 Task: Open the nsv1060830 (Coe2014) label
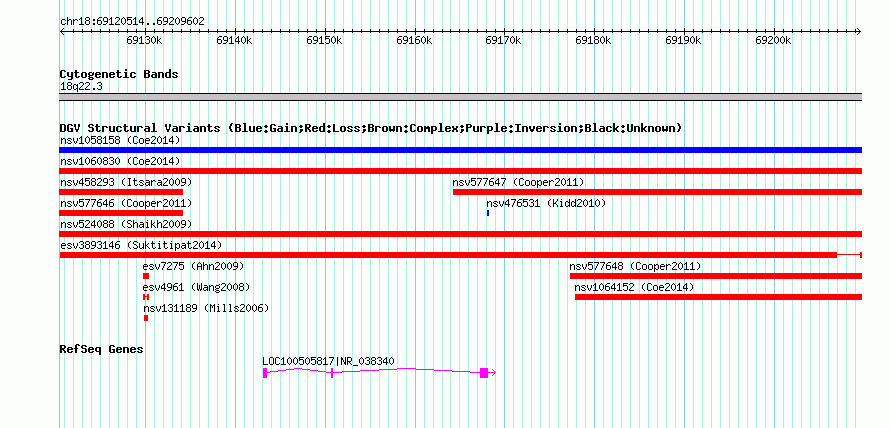120,162
